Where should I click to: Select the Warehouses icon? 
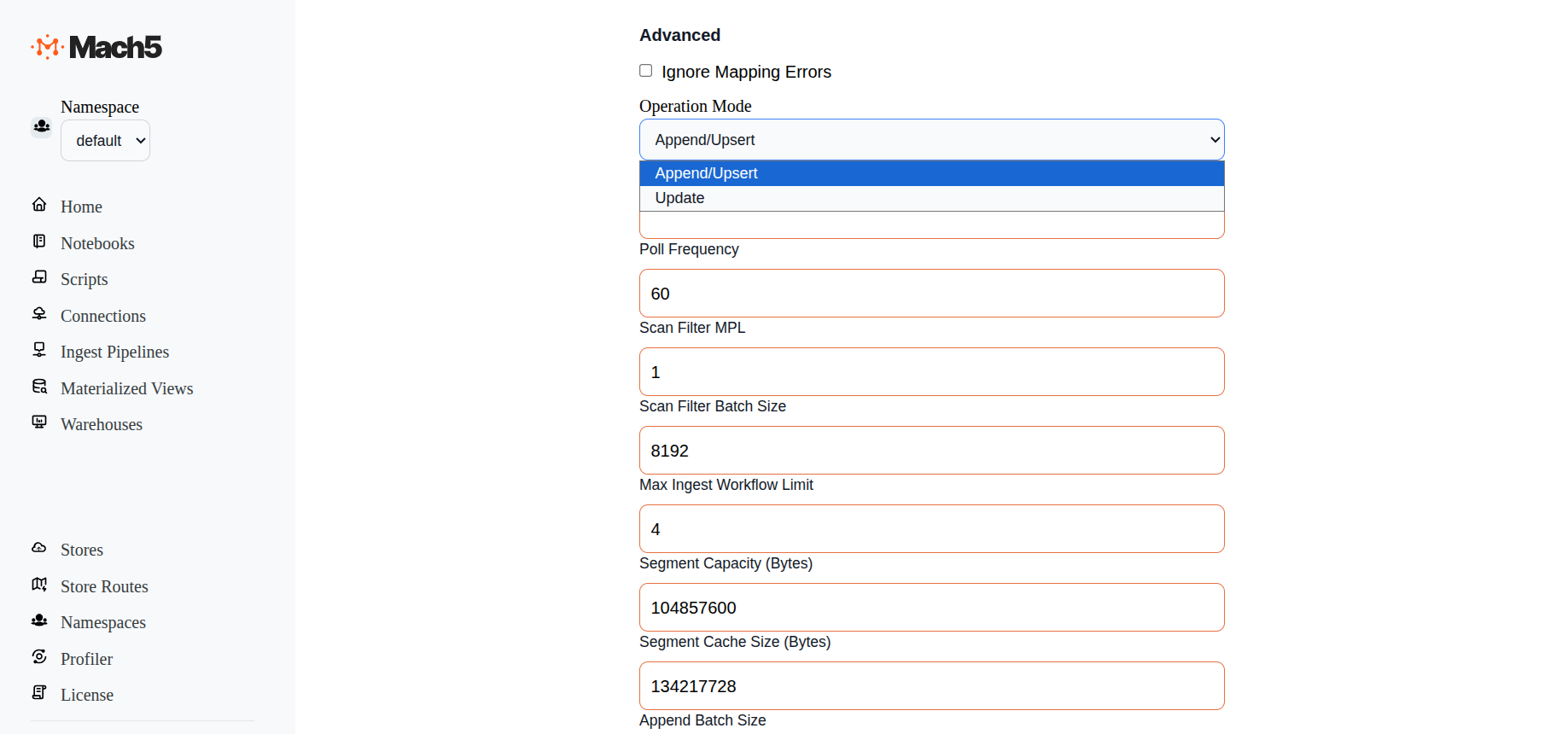(39, 422)
